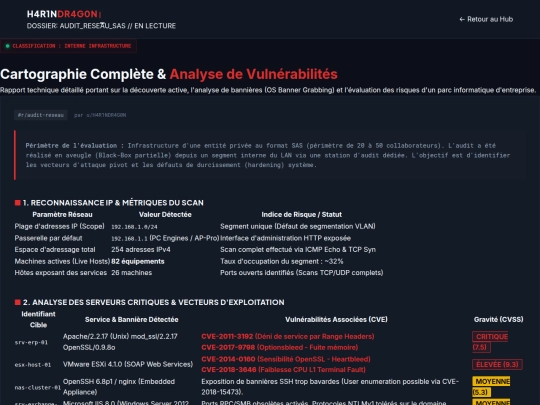Click 'VMware ESXi 4.1.0 (SOAP Web Services)' cell

click(x=128, y=364)
